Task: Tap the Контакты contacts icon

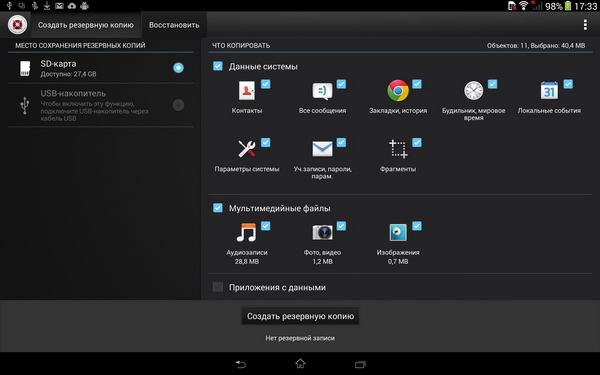Action: tap(247, 91)
